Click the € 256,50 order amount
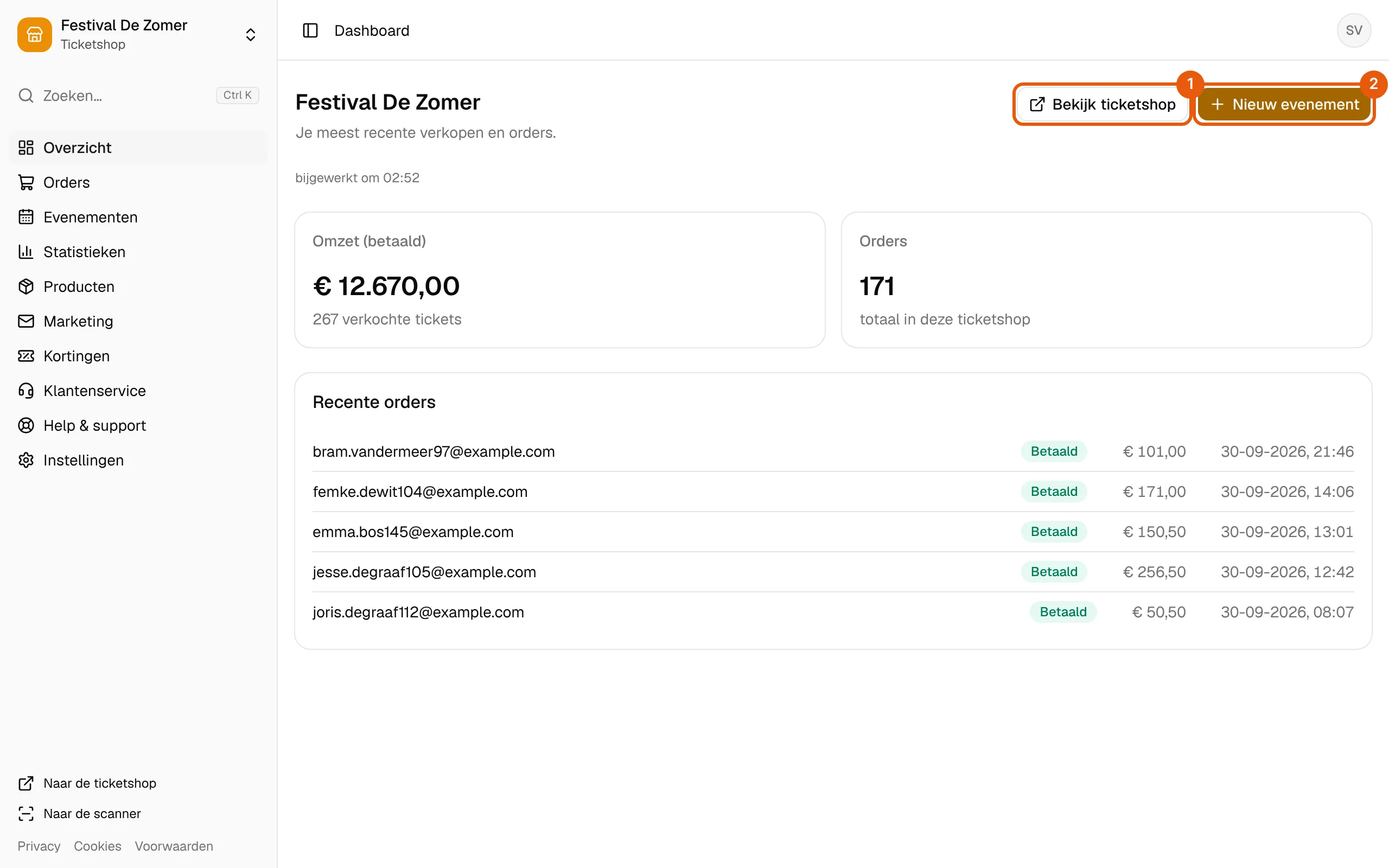The width and height of the screenshot is (1389, 868). [1154, 572]
